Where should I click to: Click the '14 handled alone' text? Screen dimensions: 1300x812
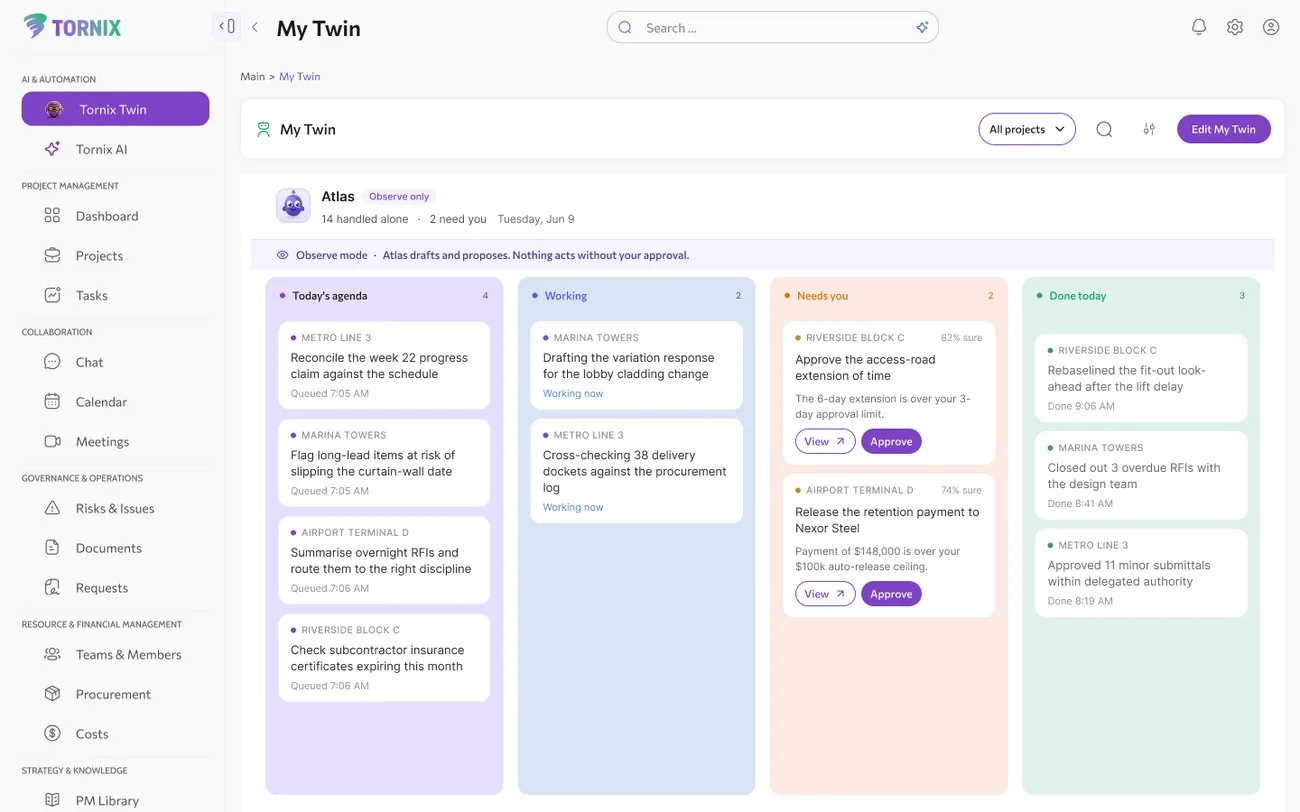(x=365, y=219)
